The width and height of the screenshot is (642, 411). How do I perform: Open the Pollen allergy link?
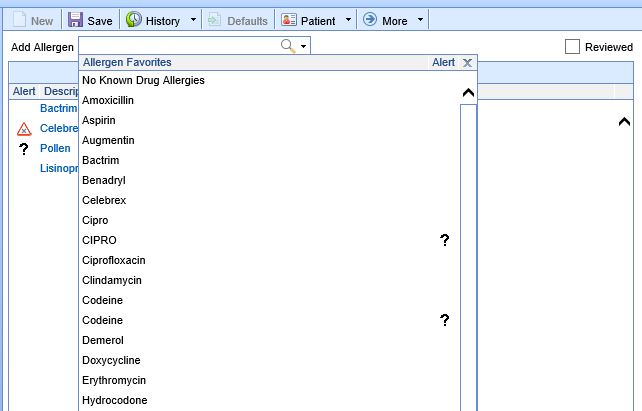(55, 148)
